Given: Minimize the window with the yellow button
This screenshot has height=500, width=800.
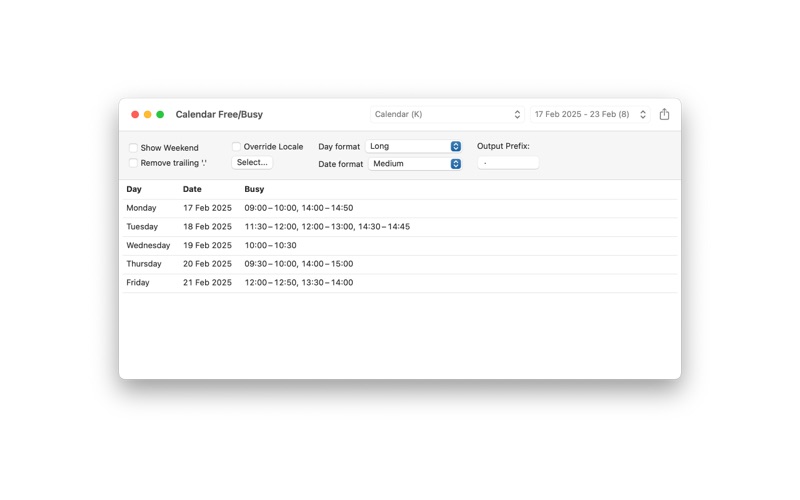Looking at the screenshot, I should 147,114.
